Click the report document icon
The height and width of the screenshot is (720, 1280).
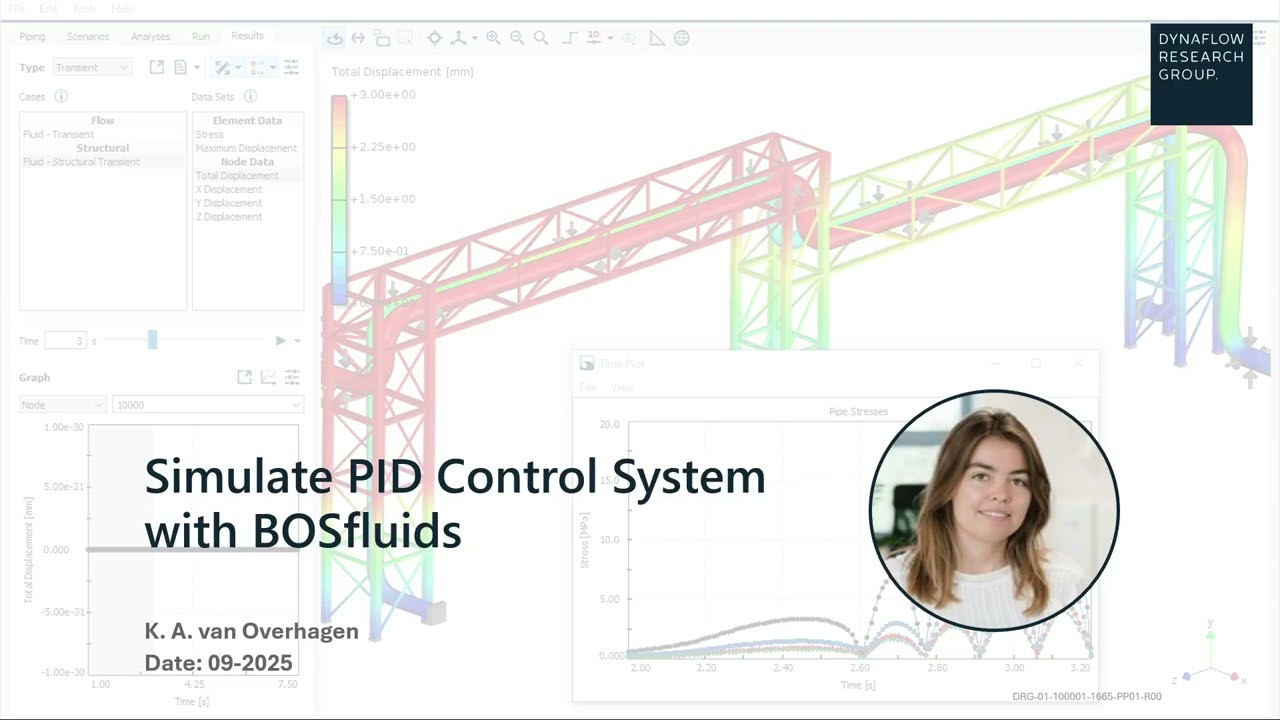[x=181, y=67]
